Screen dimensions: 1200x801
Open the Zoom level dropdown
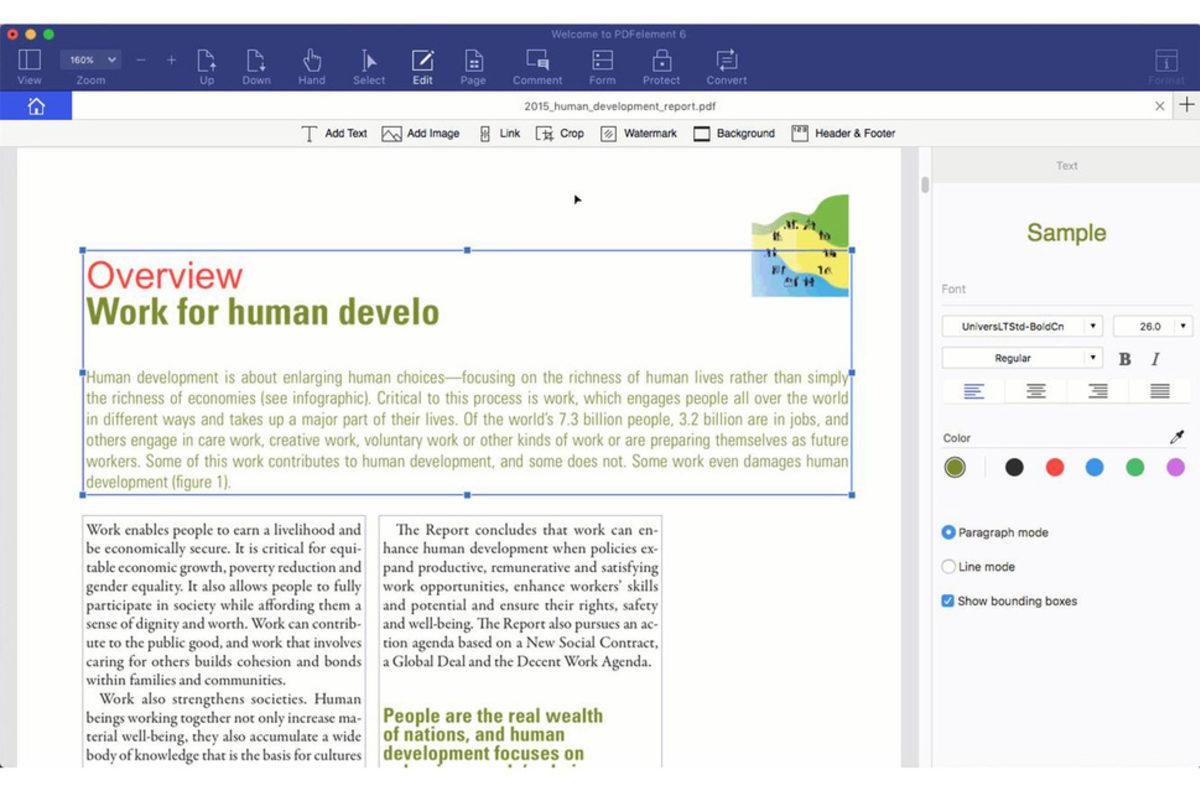pos(90,58)
